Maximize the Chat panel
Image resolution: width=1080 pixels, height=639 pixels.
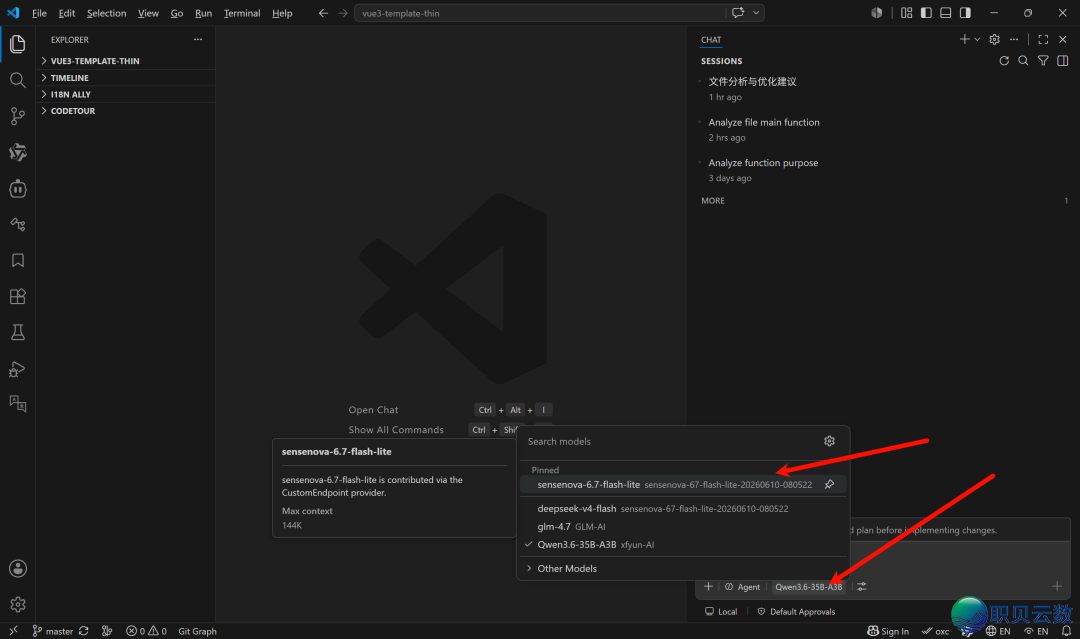point(1043,39)
